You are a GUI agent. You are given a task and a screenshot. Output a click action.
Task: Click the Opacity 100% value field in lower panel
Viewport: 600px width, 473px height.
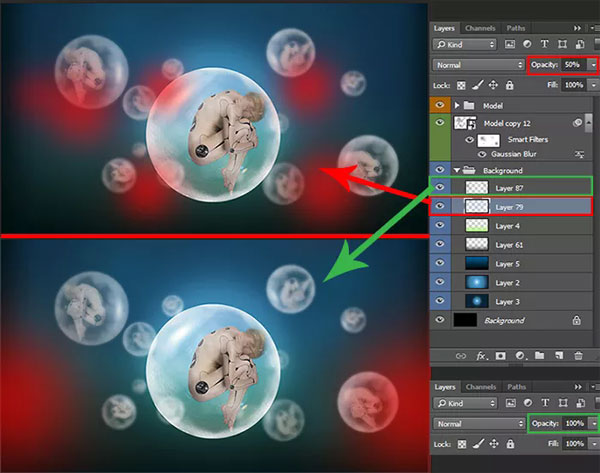tap(575, 424)
